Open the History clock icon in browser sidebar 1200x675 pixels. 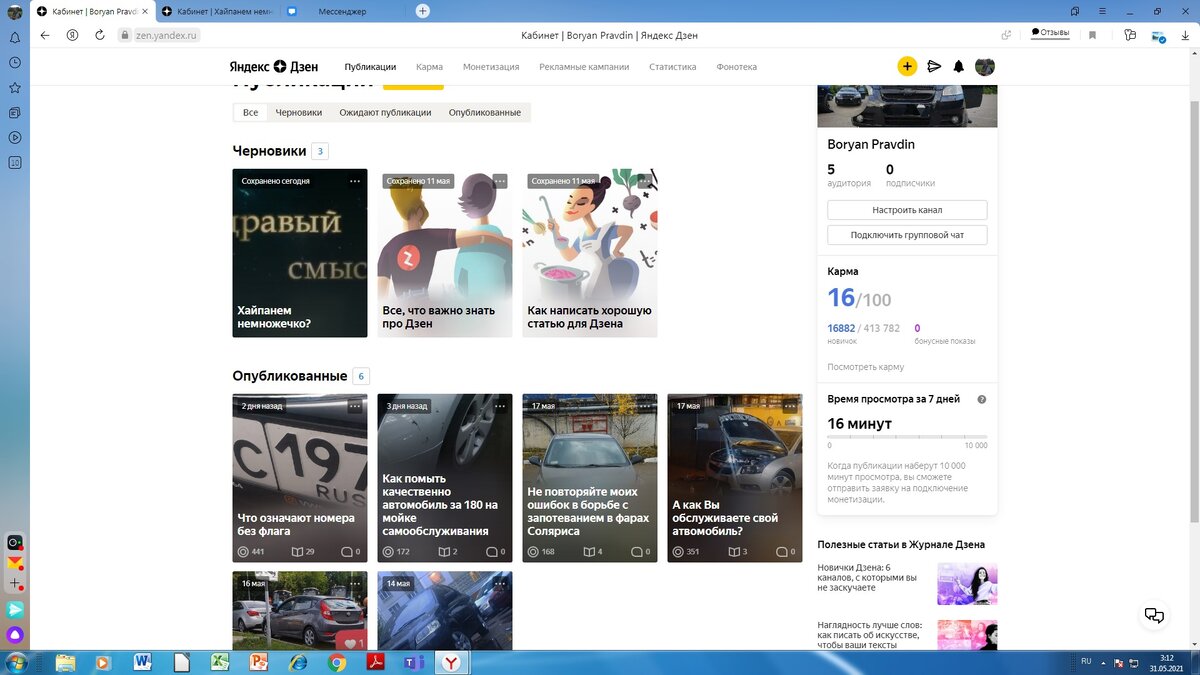click(x=15, y=62)
